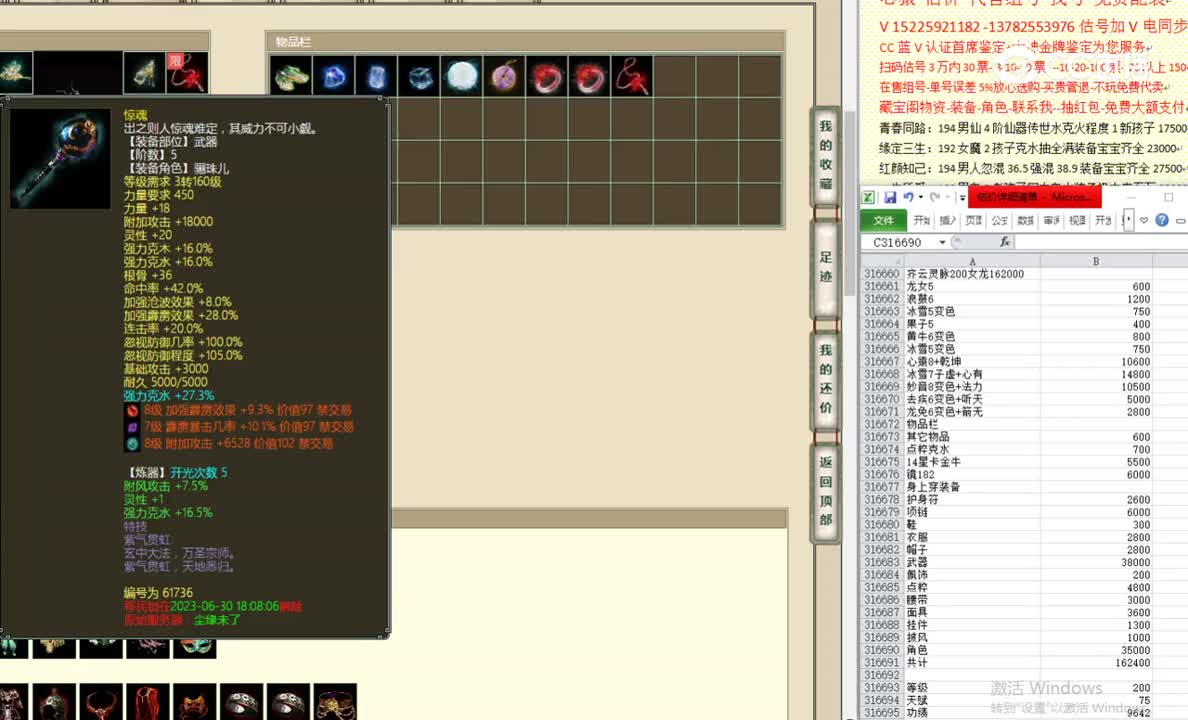
Task: Click the Insert Function fx icon
Action: [1006, 242]
